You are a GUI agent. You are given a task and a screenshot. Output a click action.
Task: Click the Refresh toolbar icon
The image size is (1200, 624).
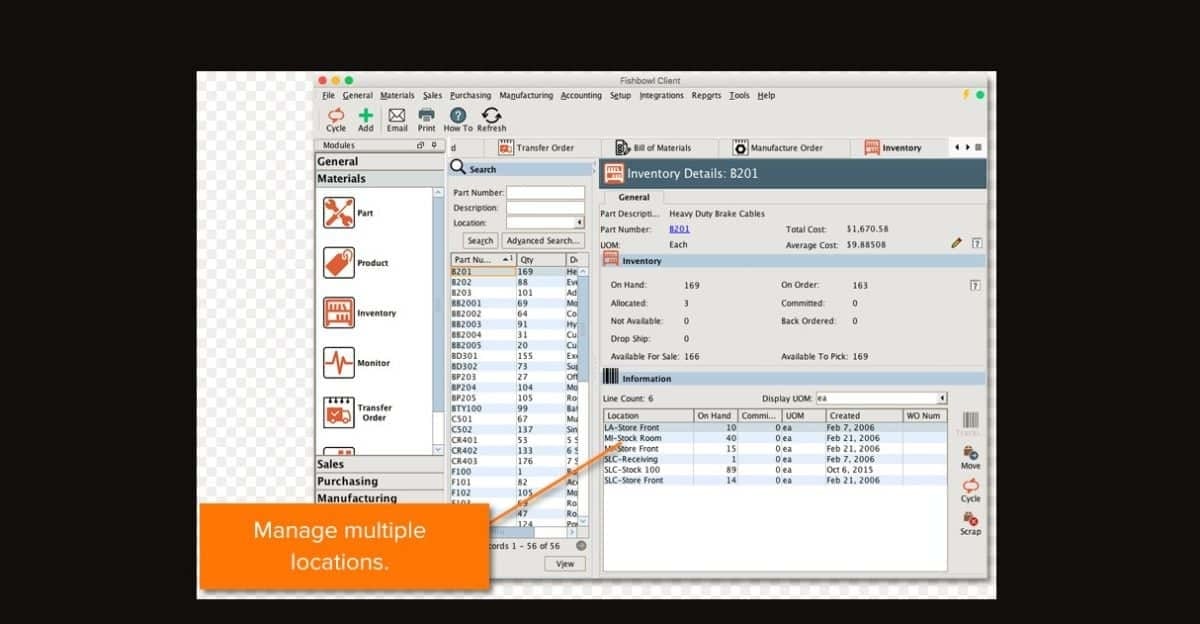(491, 115)
